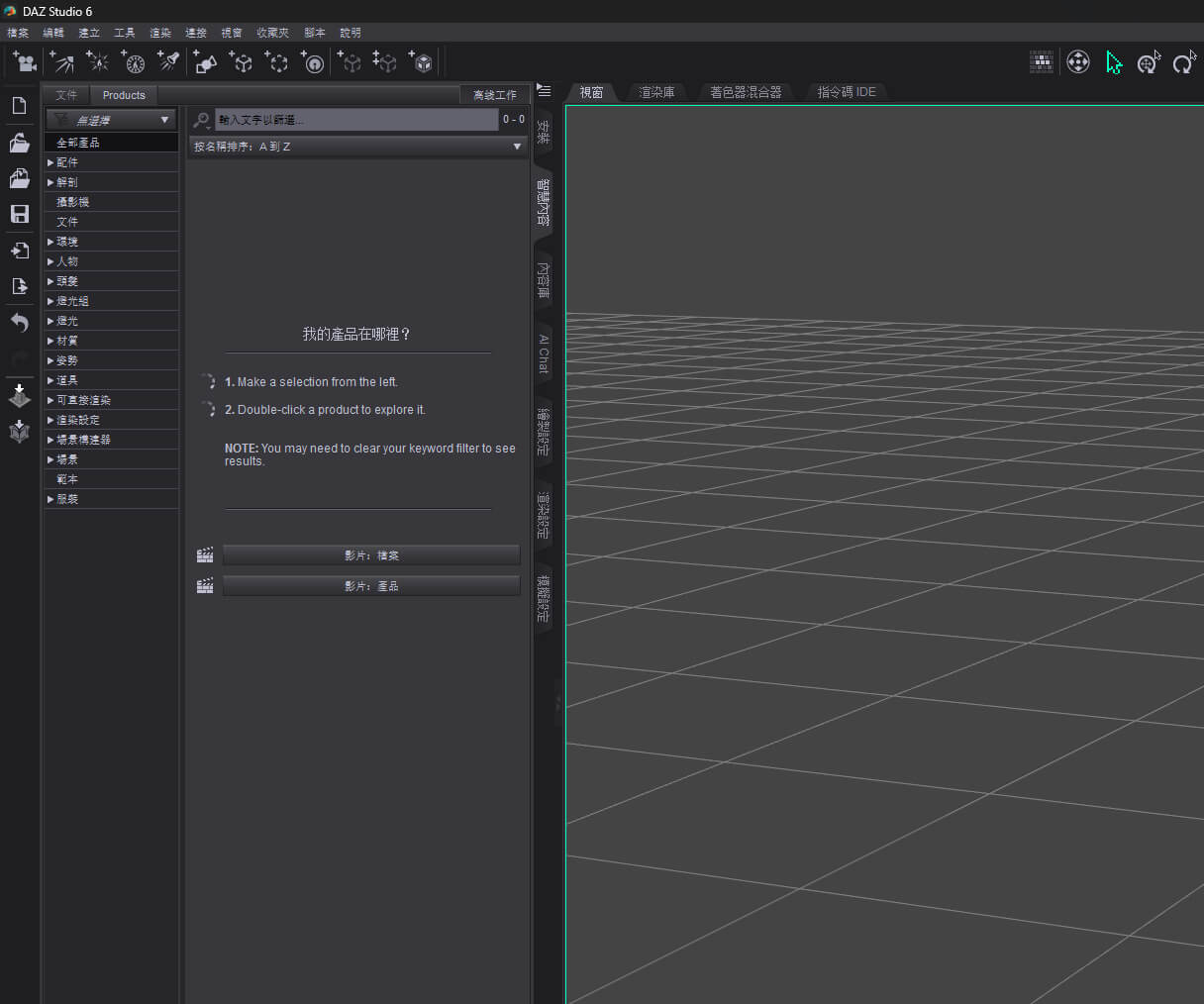This screenshot has height=1004, width=1204.
Task: Open the 渲染 menu
Action: (x=160, y=33)
